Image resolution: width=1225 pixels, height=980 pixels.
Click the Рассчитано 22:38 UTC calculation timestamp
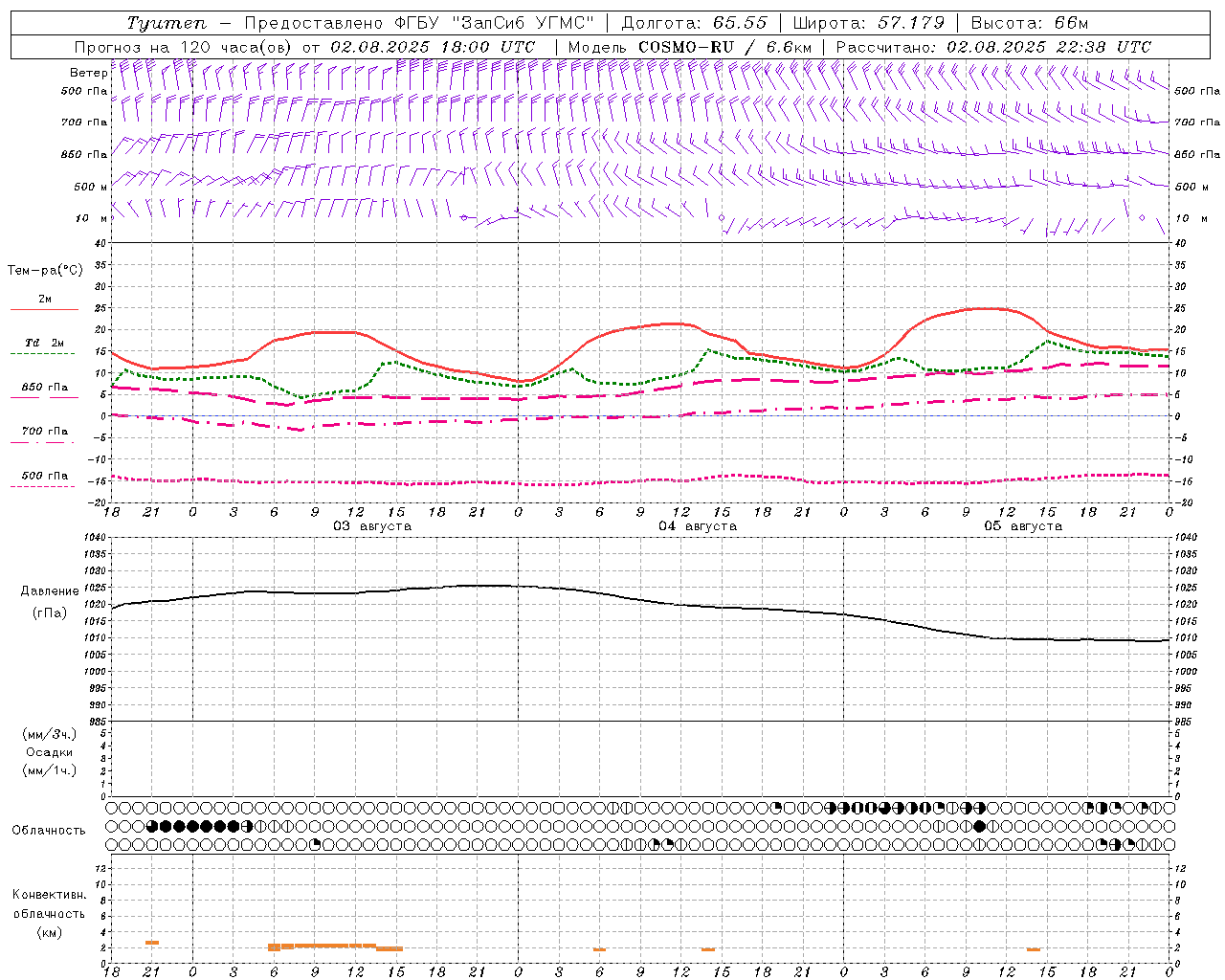pos(993,47)
